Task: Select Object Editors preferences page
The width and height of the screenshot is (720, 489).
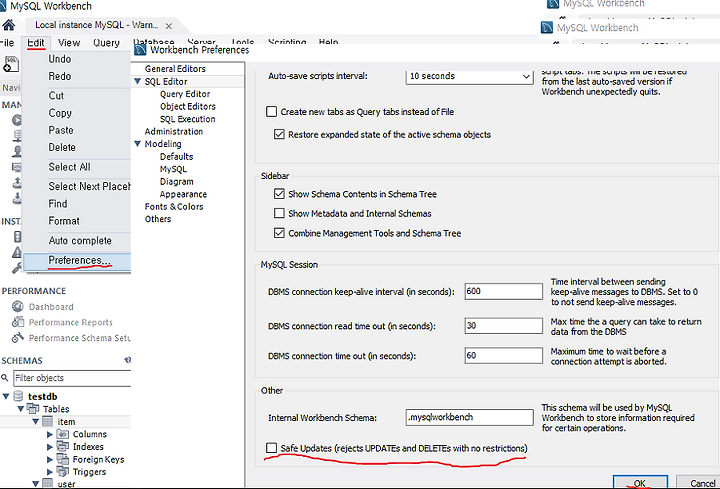Action: pyautogui.click(x=188, y=106)
